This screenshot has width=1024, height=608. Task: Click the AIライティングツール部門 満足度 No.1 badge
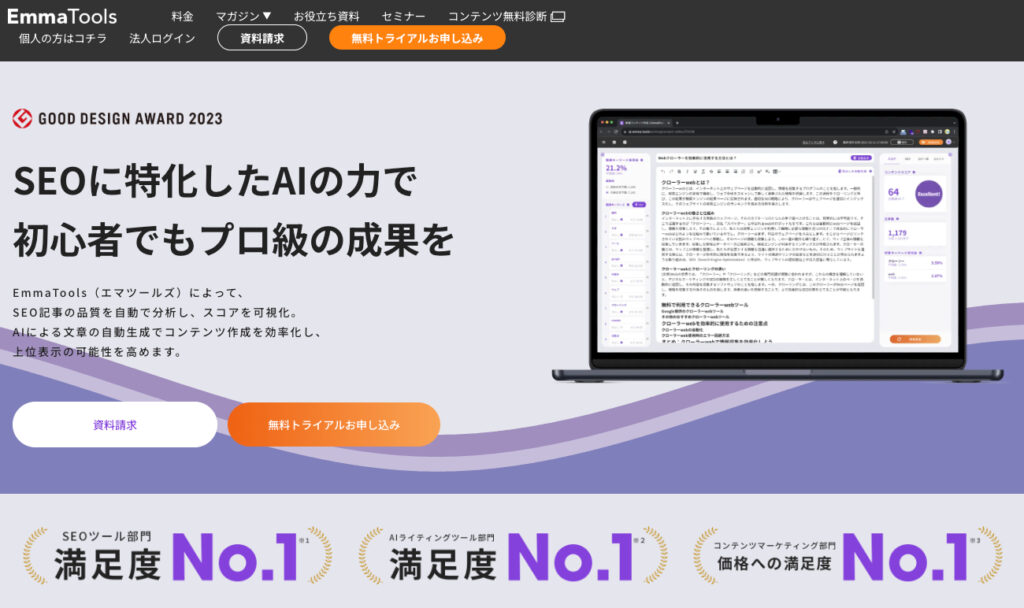pos(513,556)
